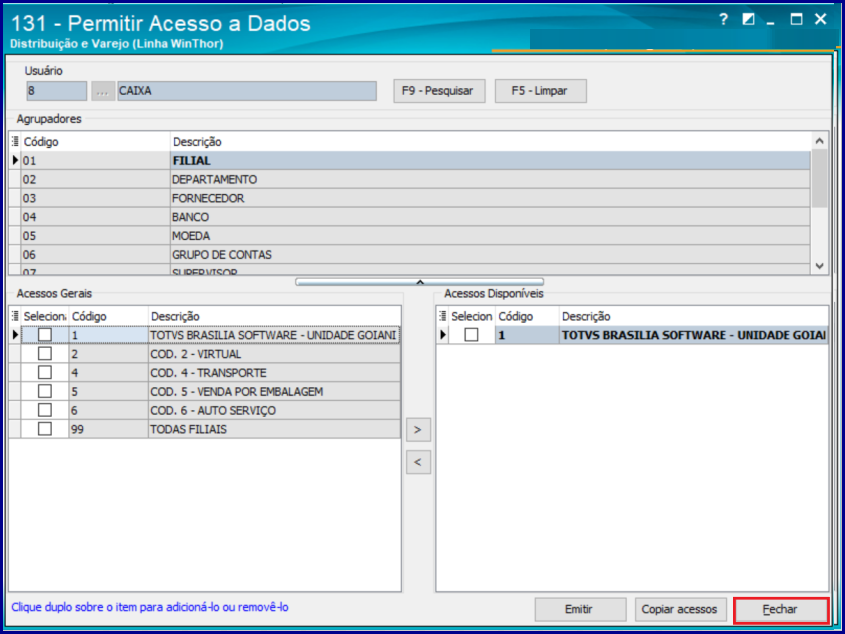The width and height of the screenshot is (845, 634).
Task: Click scroll up arrow of Agrupadores list
Action: [820, 141]
